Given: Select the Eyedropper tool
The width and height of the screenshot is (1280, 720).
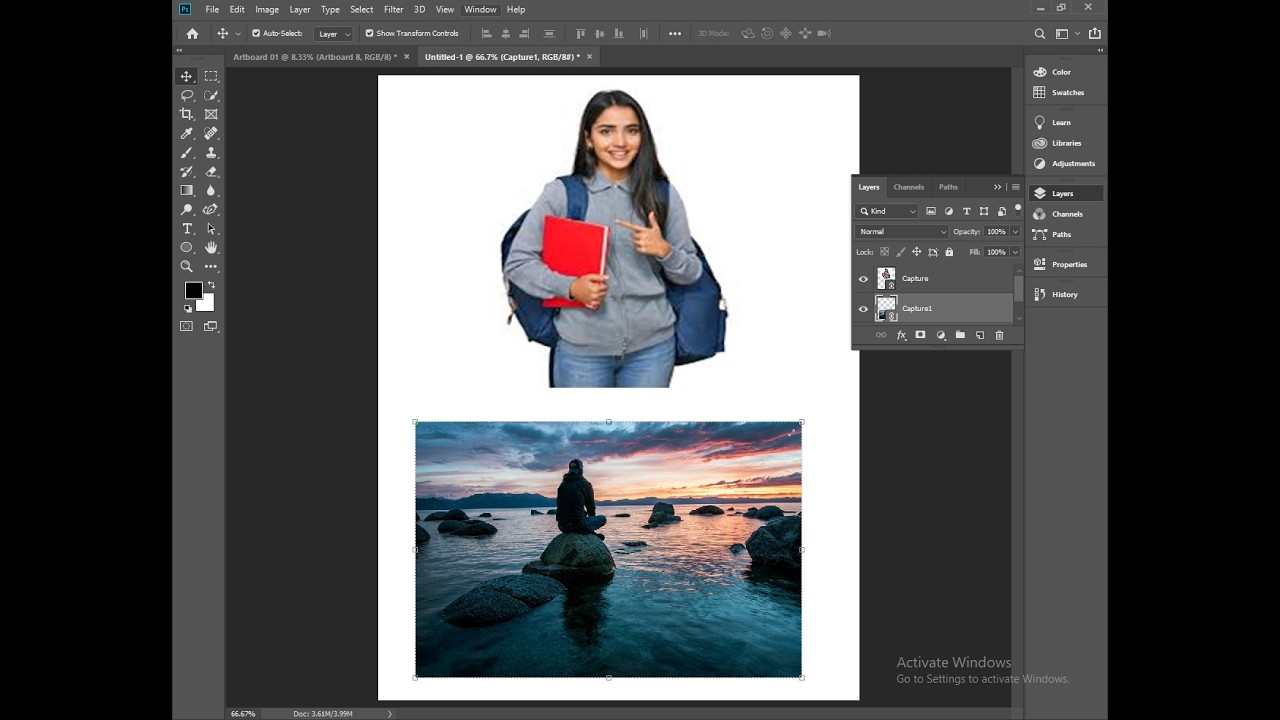Looking at the screenshot, I should coord(187,133).
